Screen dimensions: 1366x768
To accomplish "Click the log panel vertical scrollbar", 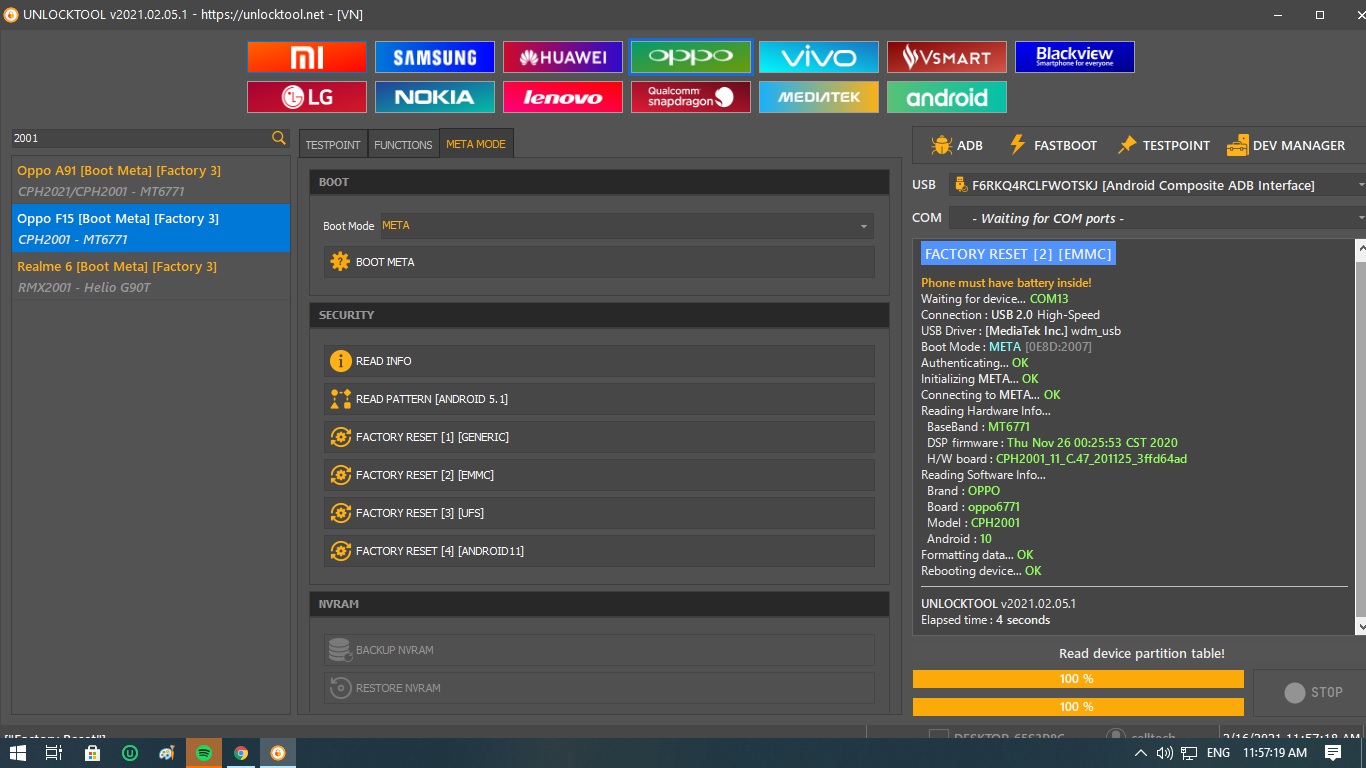I will pyautogui.click(x=1360, y=437).
